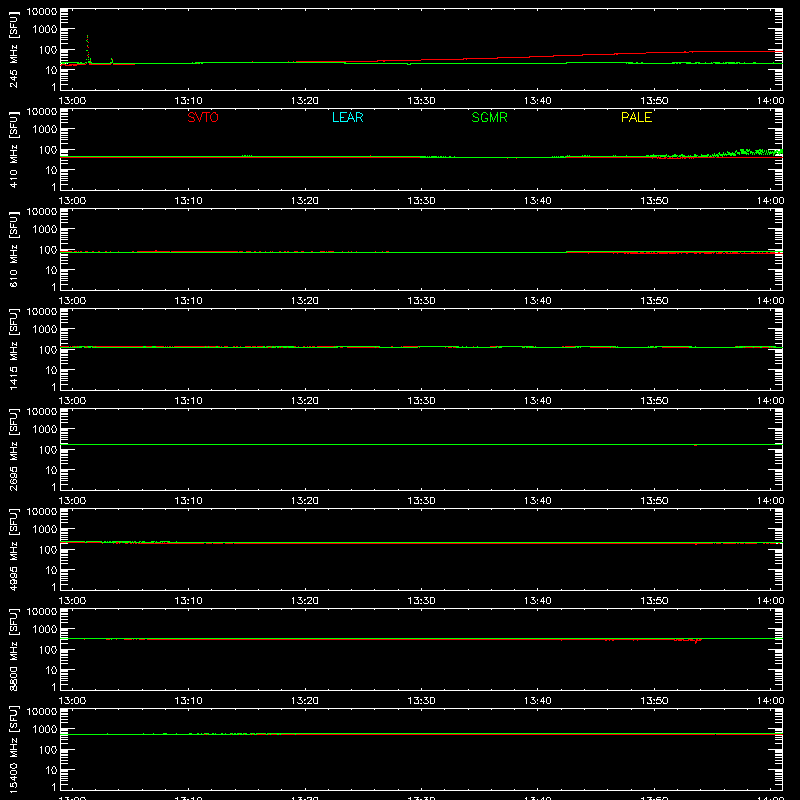800x800 pixels.
Task: Click the 14:00 tick under 1415 MHz plot
Action: 770,401
